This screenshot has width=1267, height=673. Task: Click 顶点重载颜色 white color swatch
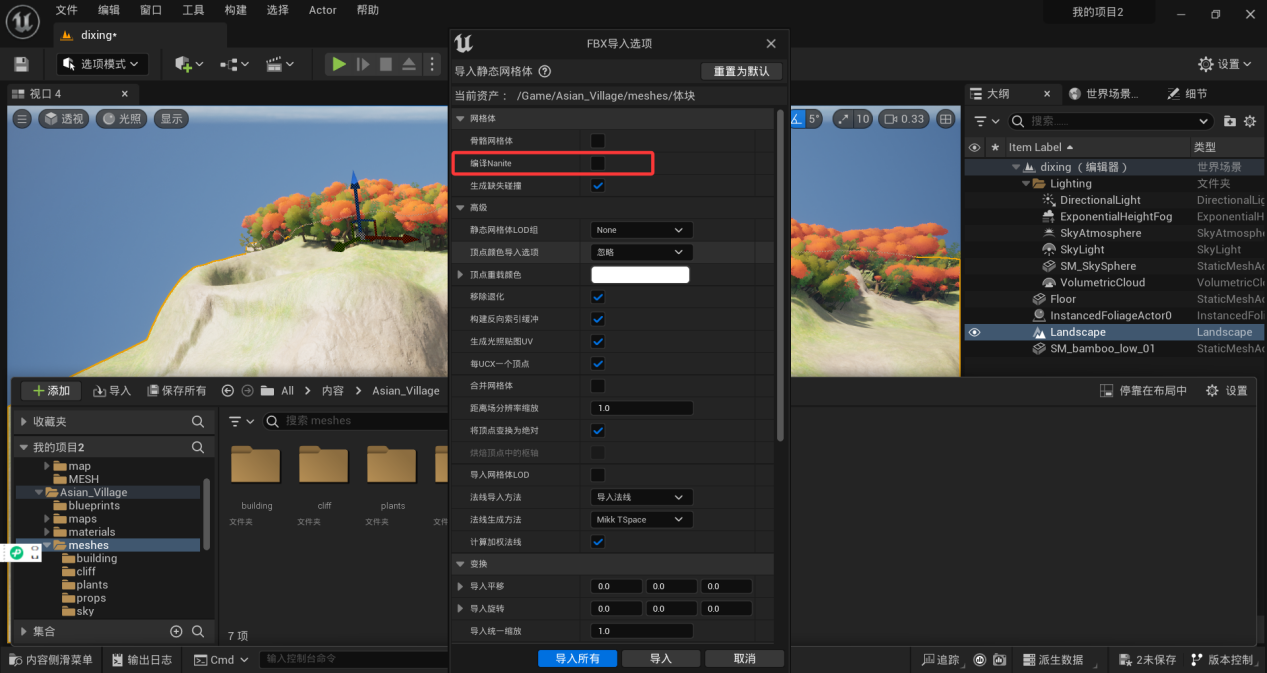pos(640,275)
